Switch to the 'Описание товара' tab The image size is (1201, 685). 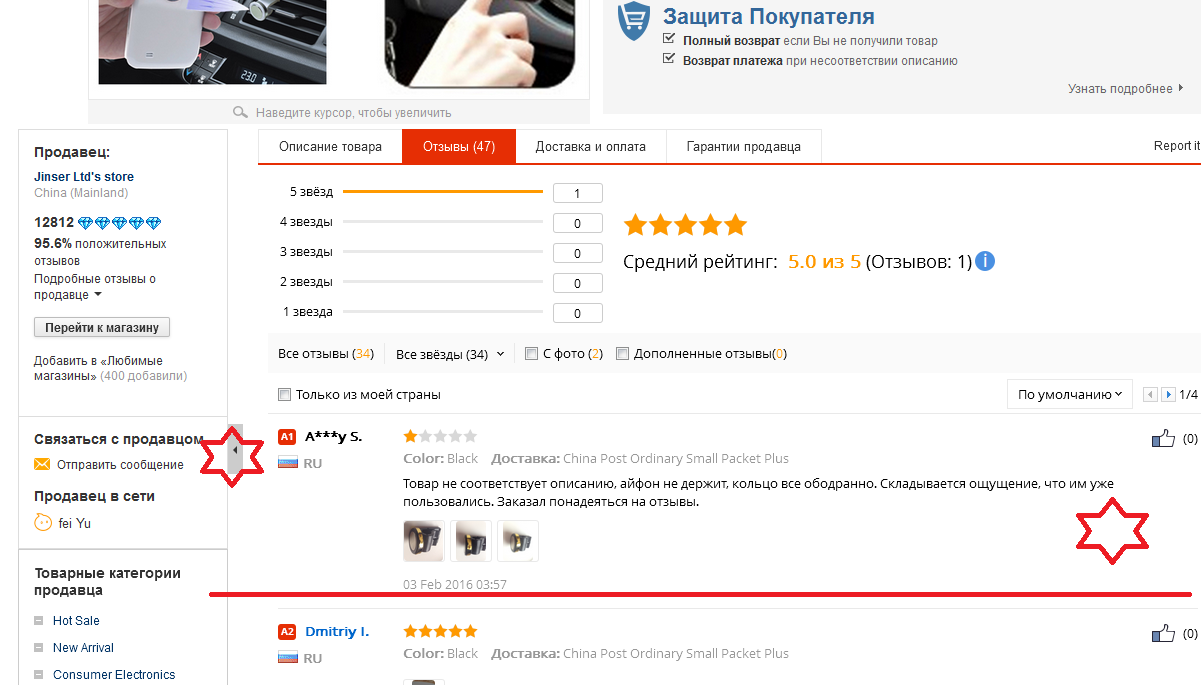point(330,146)
